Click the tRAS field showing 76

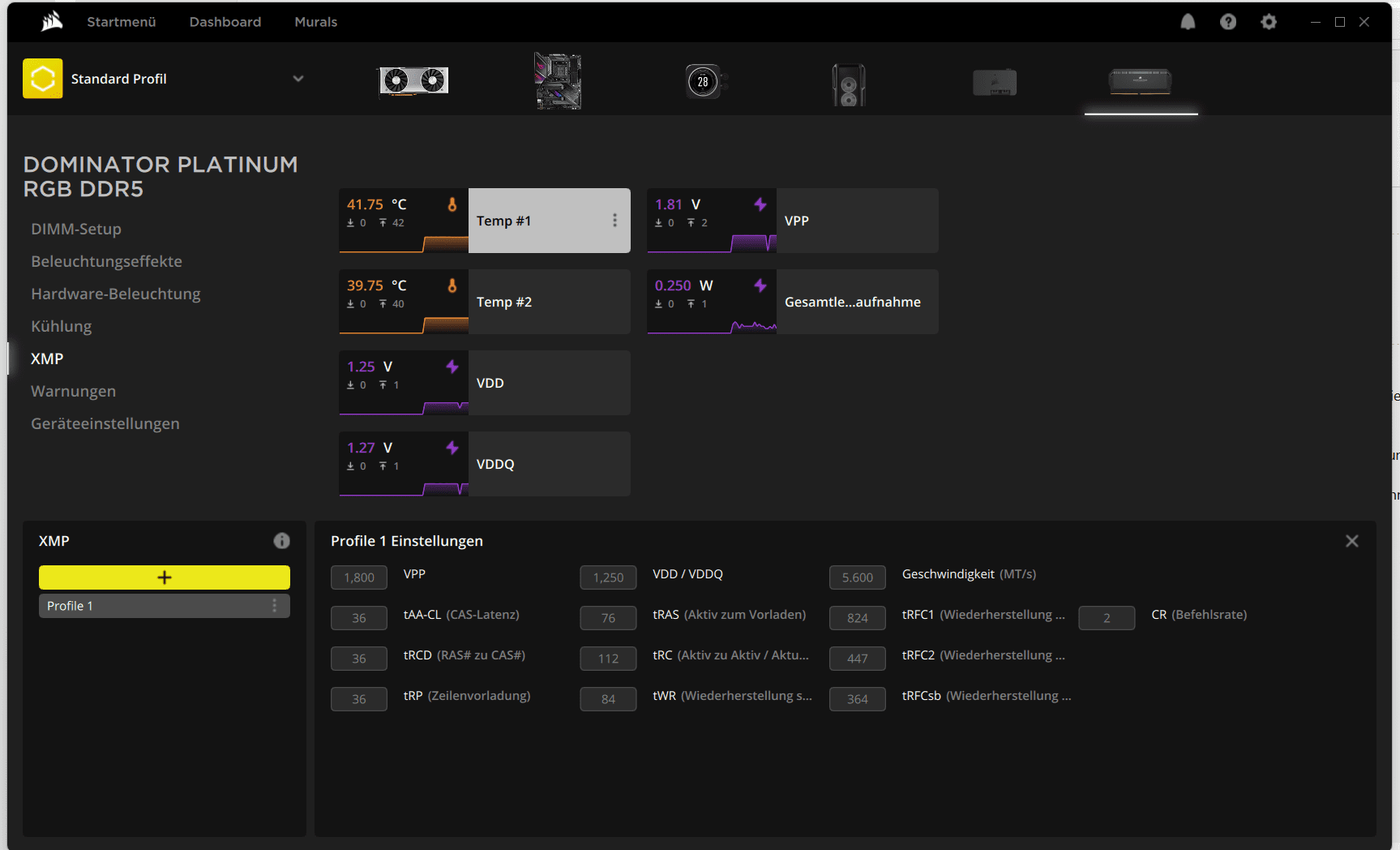608,618
